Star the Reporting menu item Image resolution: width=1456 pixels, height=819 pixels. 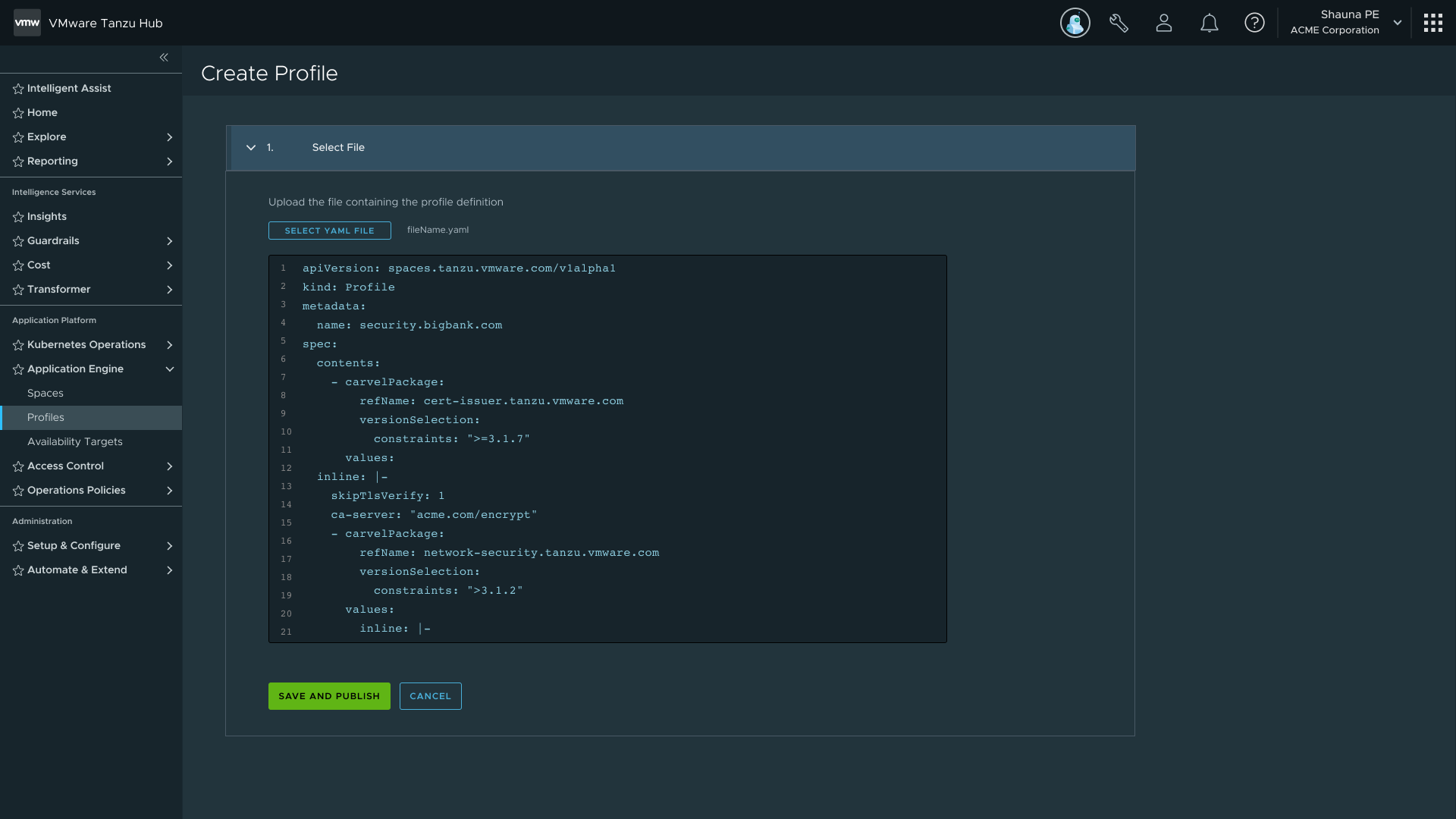click(x=18, y=162)
